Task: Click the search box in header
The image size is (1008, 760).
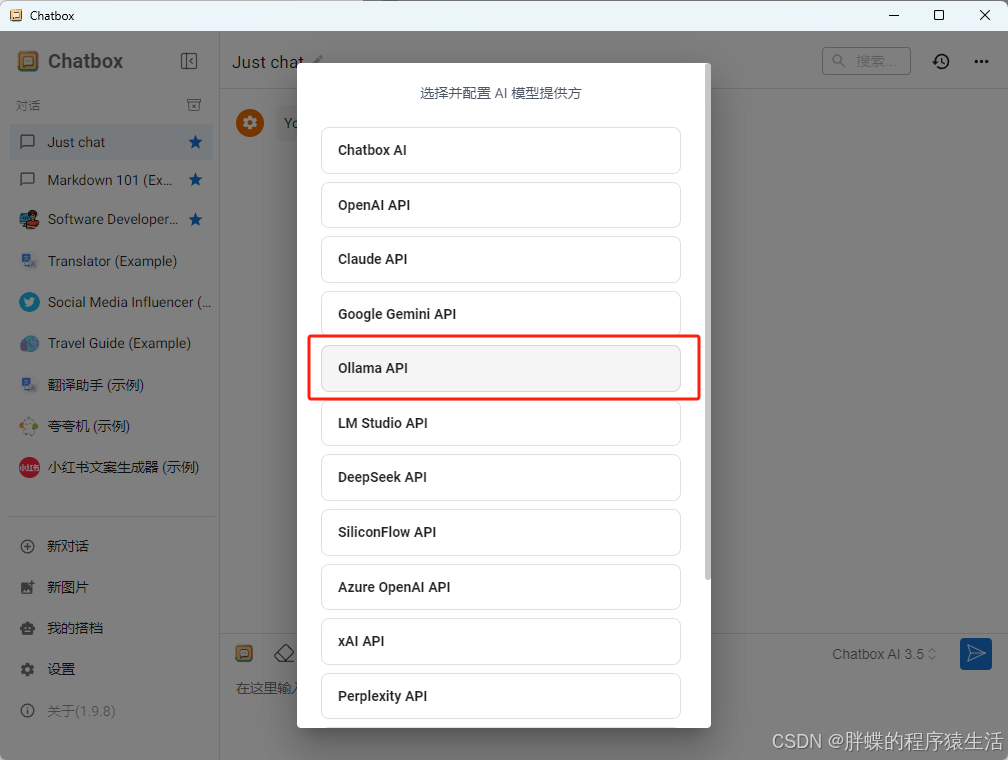Action: coord(866,61)
